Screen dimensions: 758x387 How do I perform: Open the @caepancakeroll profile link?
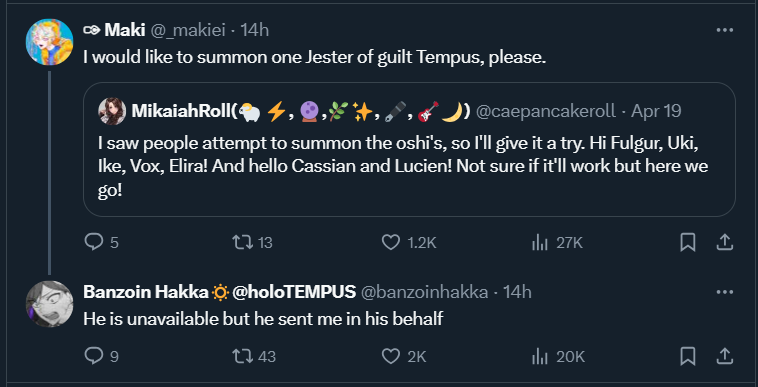point(546,111)
